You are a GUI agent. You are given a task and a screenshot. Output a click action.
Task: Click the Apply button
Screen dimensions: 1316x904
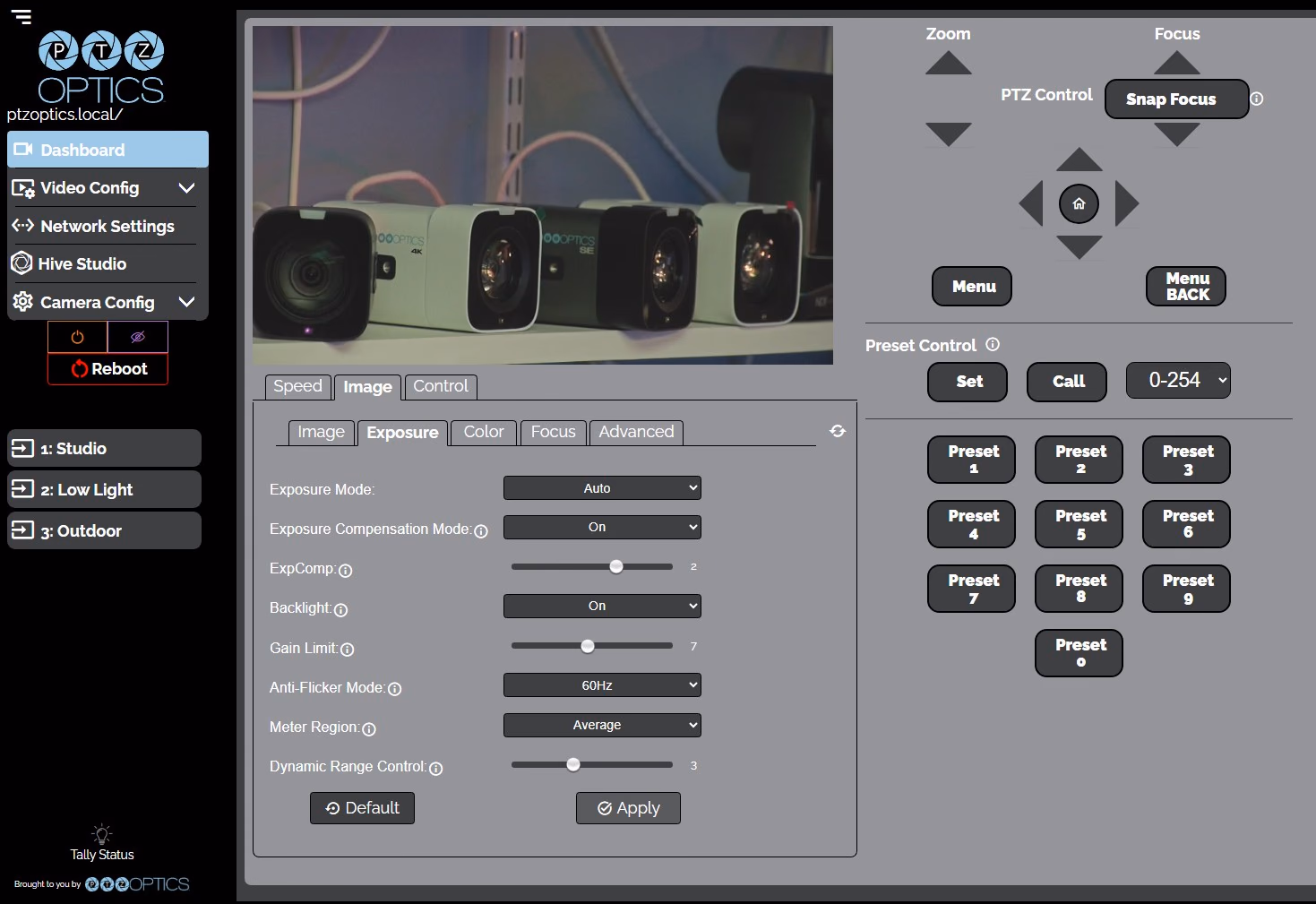click(x=628, y=808)
